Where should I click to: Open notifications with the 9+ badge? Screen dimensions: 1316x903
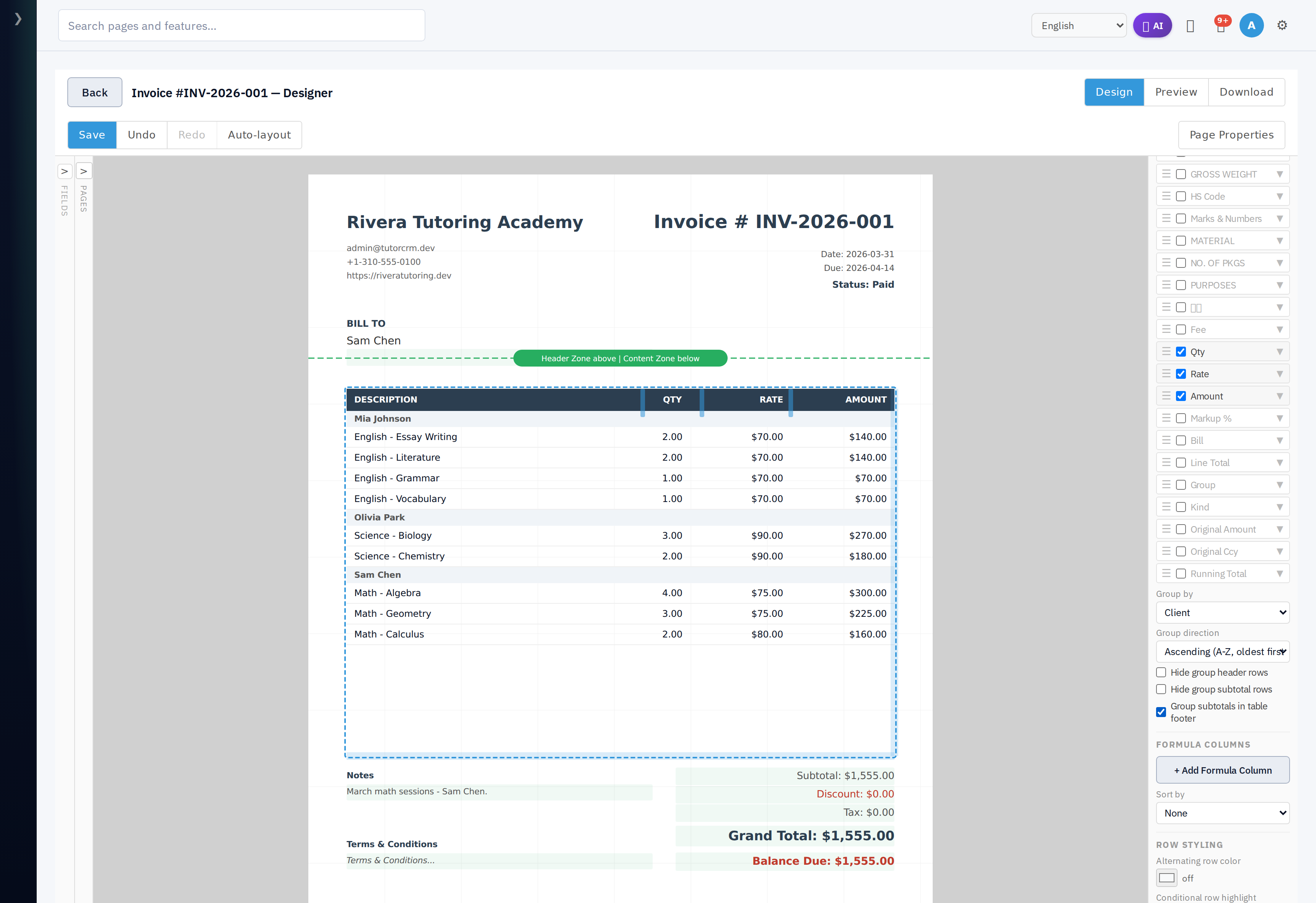pyautogui.click(x=1222, y=26)
